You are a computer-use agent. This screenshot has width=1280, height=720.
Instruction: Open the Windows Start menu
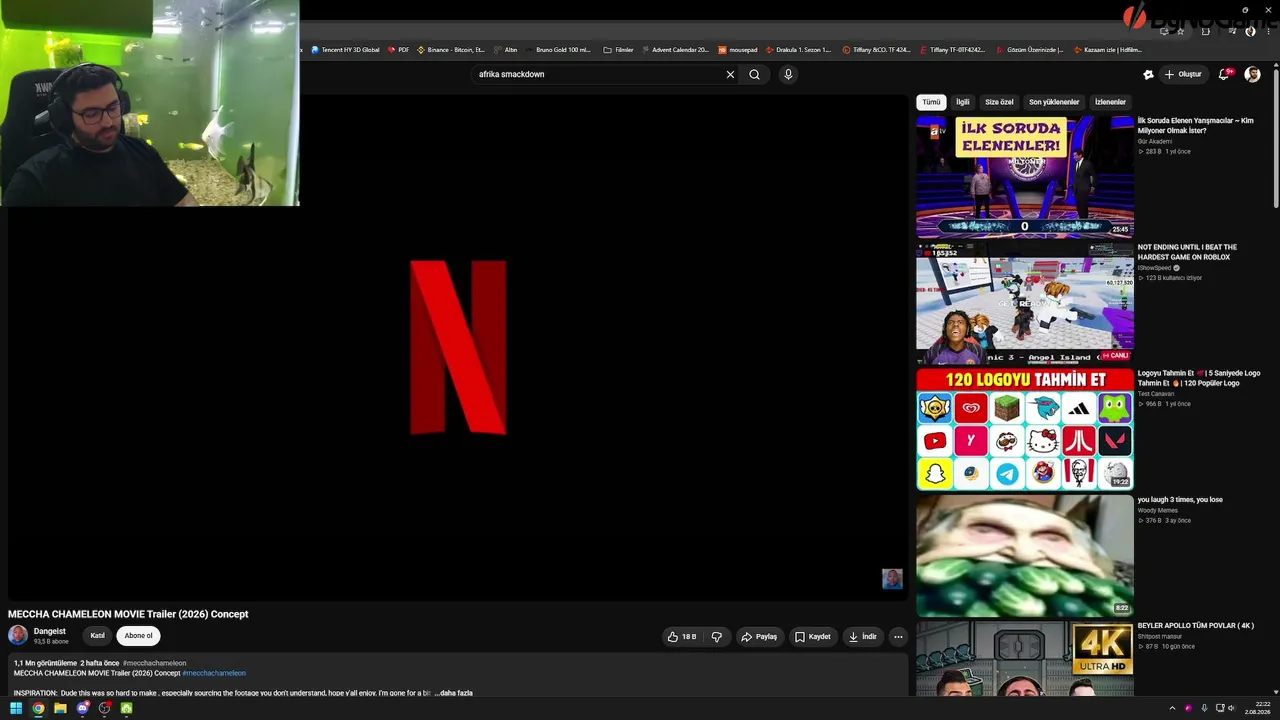[x=16, y=708]
